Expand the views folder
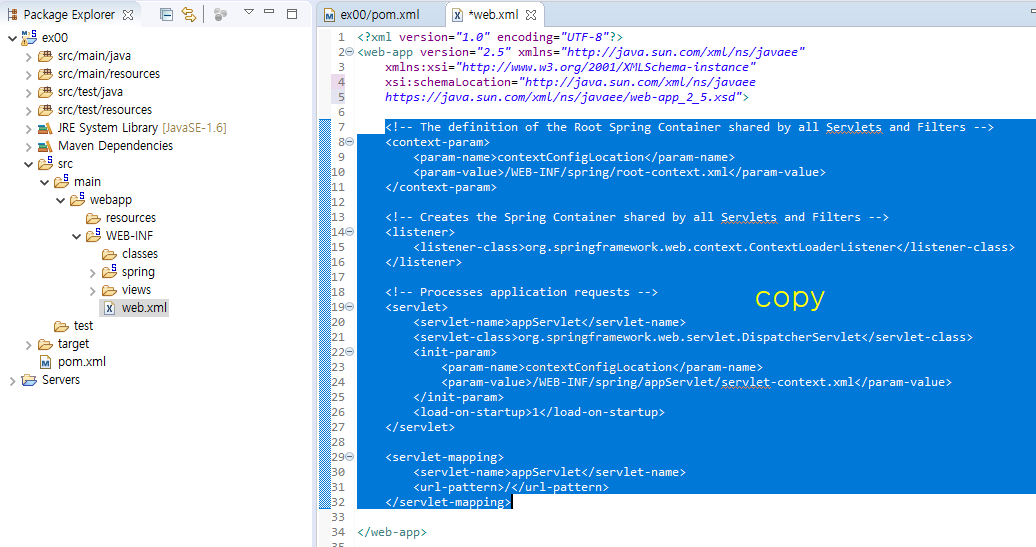The height and width of the screenshot is (547, 1036). pyautogui.click(x=92, y=291)
